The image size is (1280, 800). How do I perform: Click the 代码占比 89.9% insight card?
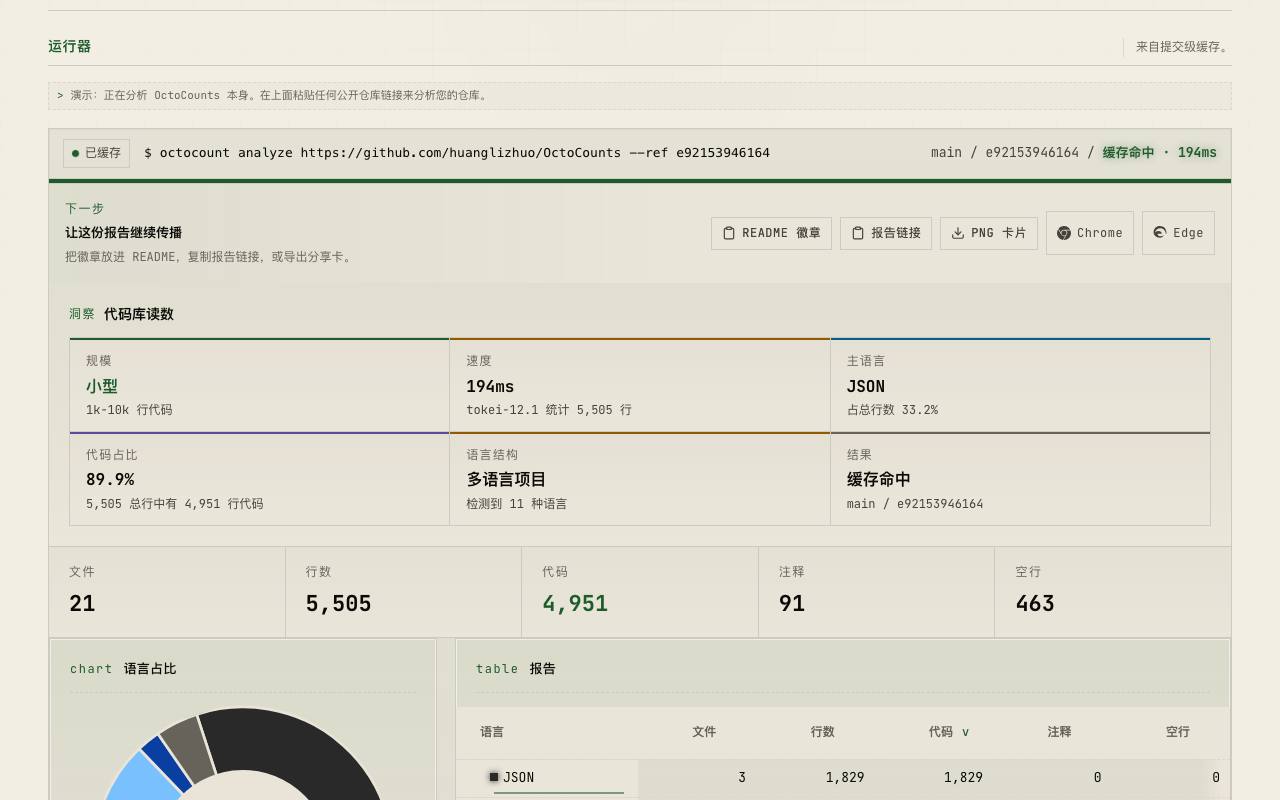pyautogui.click(x=259, y=479)
